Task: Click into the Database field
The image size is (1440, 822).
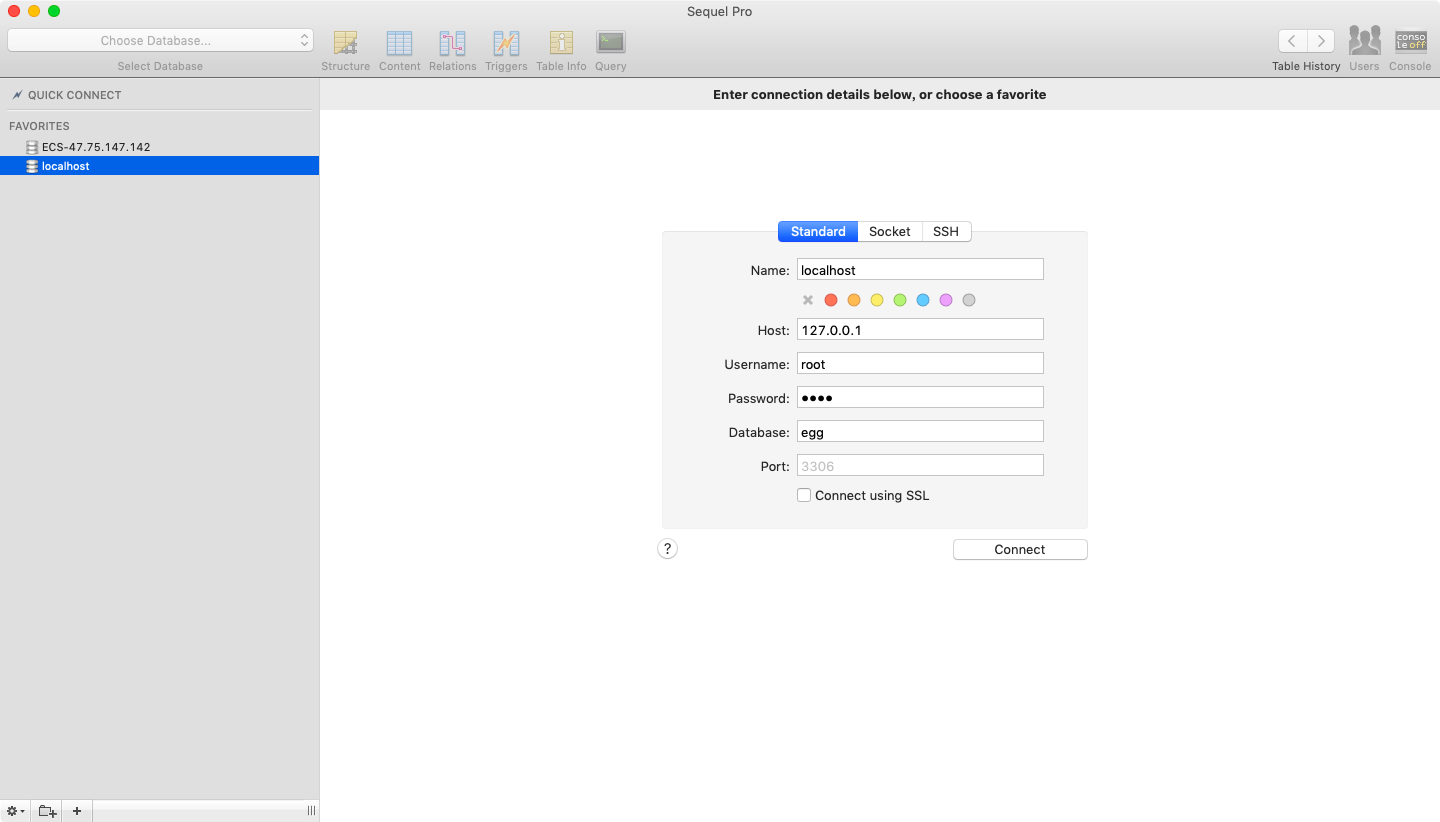Action: pos(920,432)
